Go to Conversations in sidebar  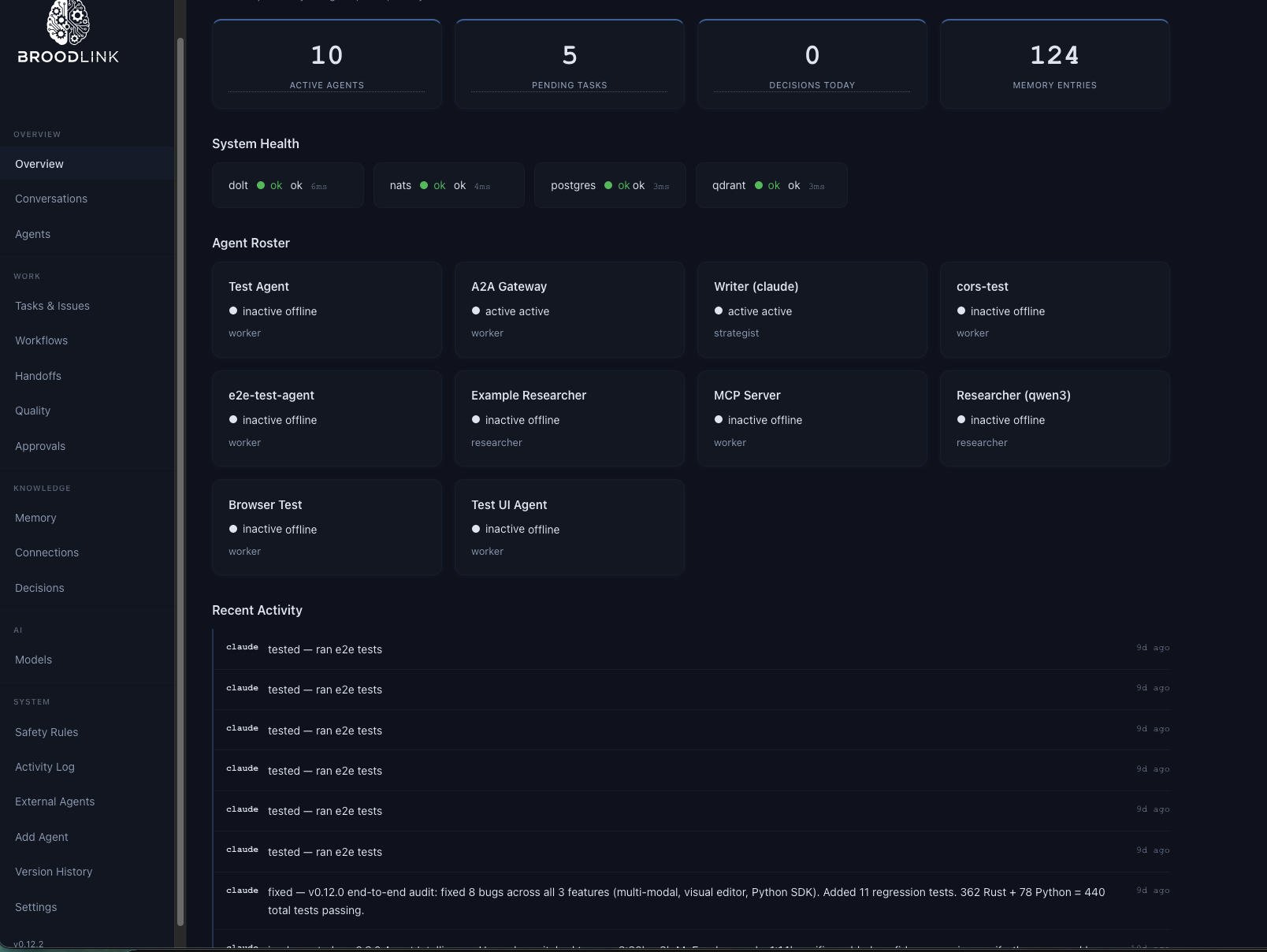click(x=87, y=199)
